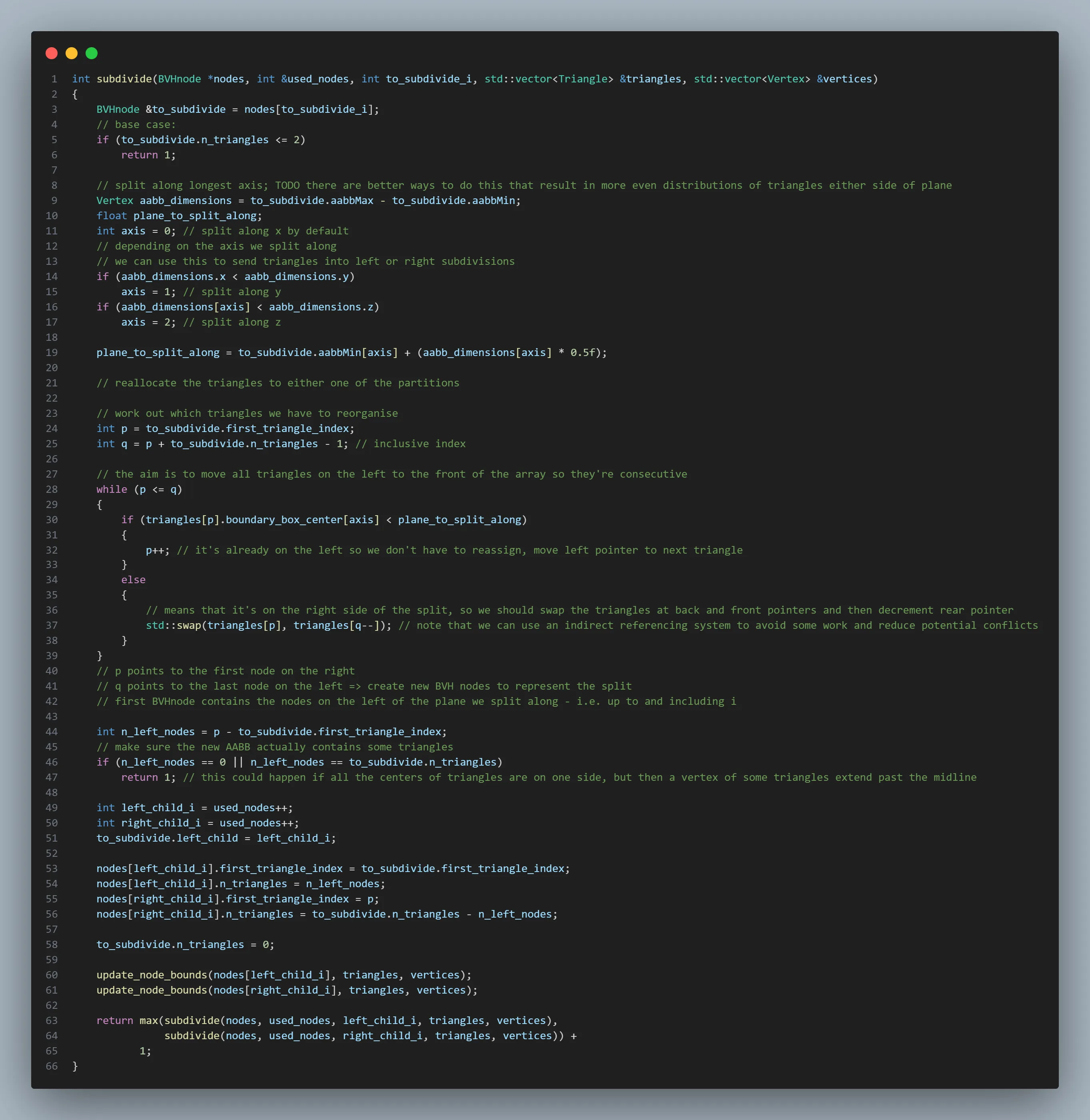
Task: Click 'axis = 2;' on line 17
Action: coord(148,322)
